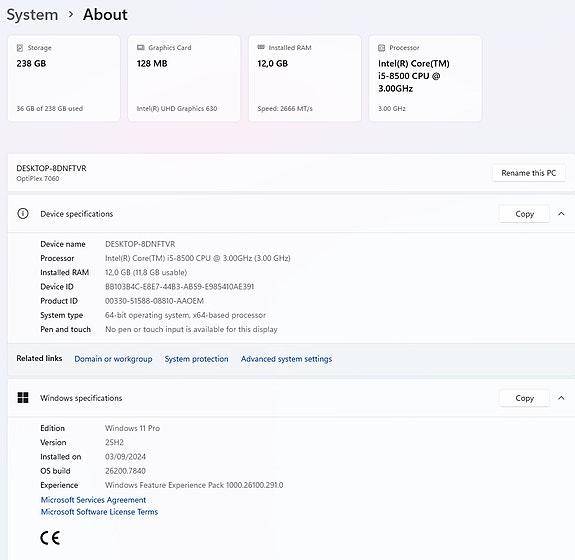Click the About breadcrumb title

pos(105,15)
